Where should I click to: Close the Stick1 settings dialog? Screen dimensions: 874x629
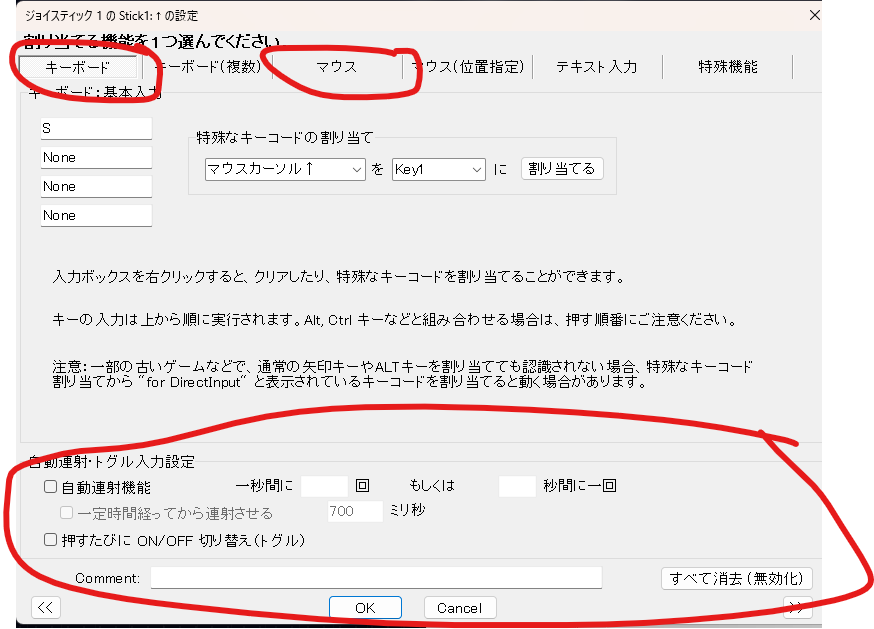click(814, 15)
